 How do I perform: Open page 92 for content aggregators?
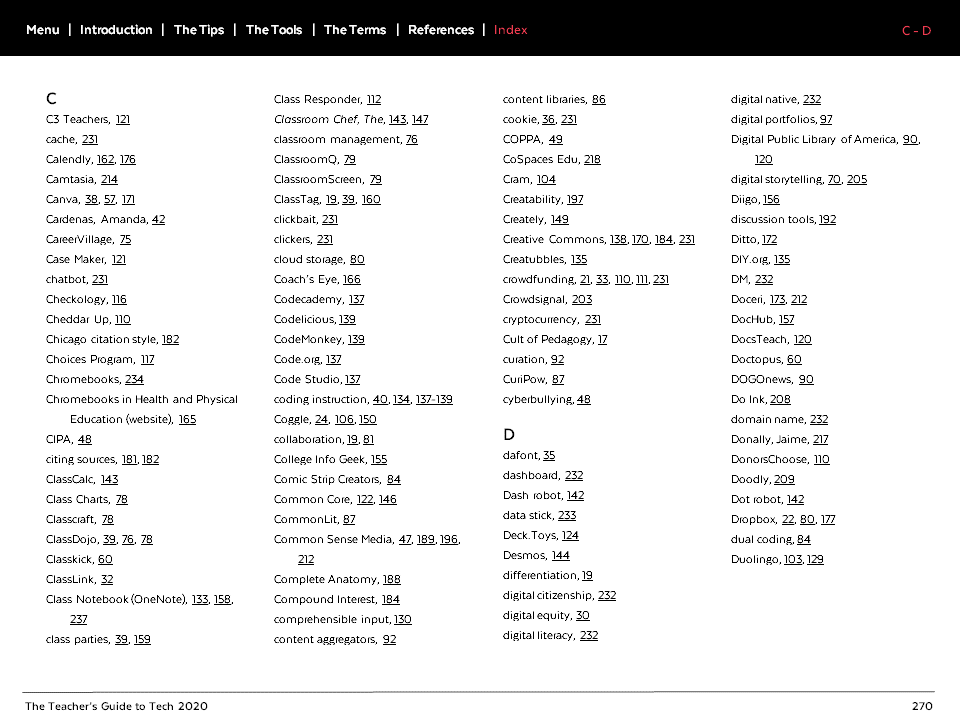coord(389,639)
